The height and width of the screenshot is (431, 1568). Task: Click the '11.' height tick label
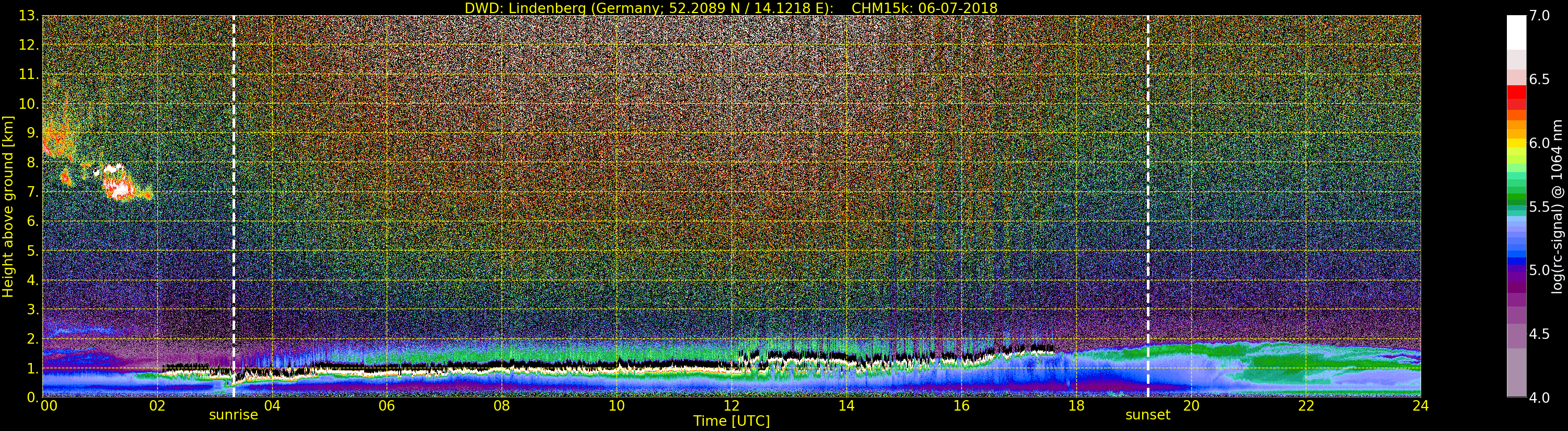[x=29, y=74]
